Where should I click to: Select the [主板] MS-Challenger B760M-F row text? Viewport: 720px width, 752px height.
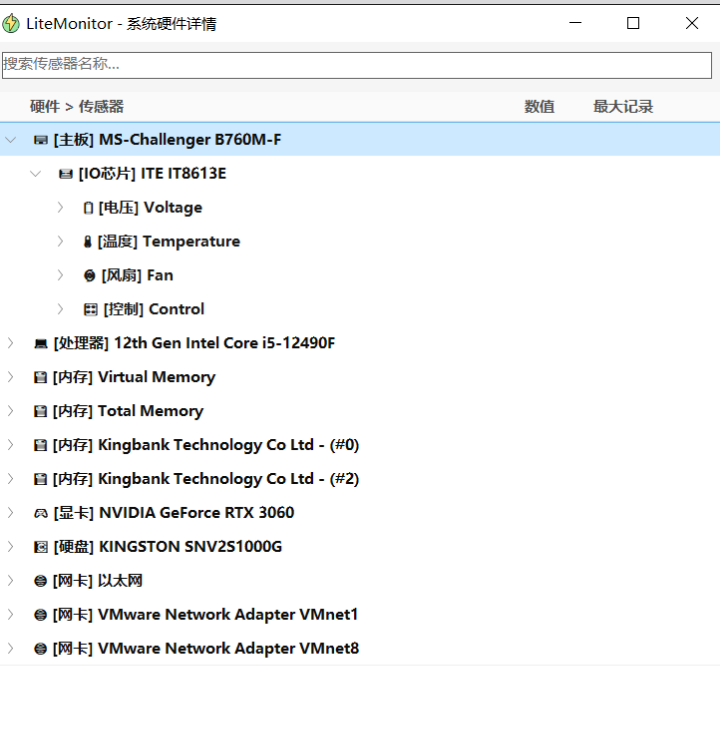point(167,140)
